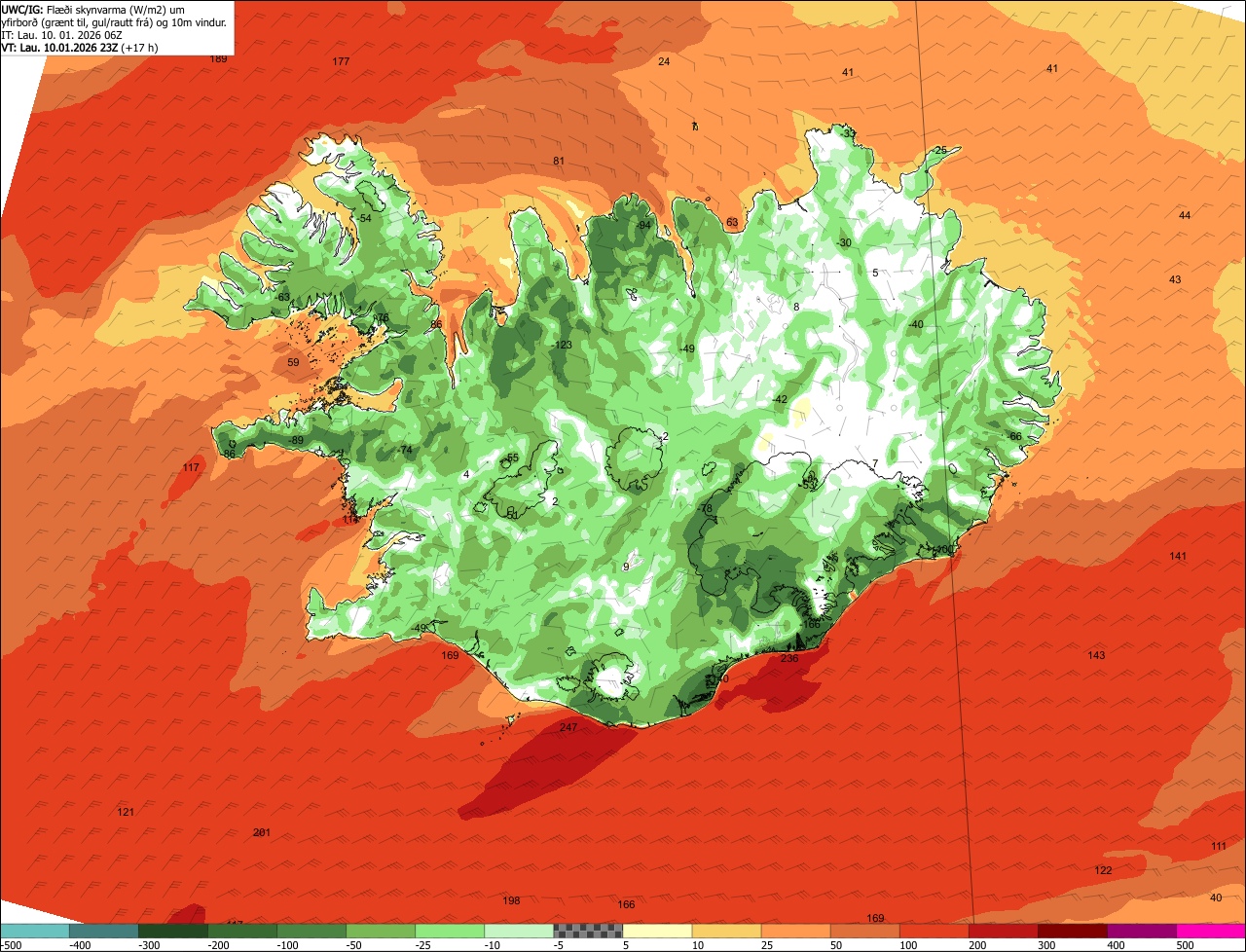Image resolution: width=1246 pixels, height=952 pixels.
Task: Click the header title line 'UWC/IG: Flæði skynvarma'
Action: [x=92, y=9]
